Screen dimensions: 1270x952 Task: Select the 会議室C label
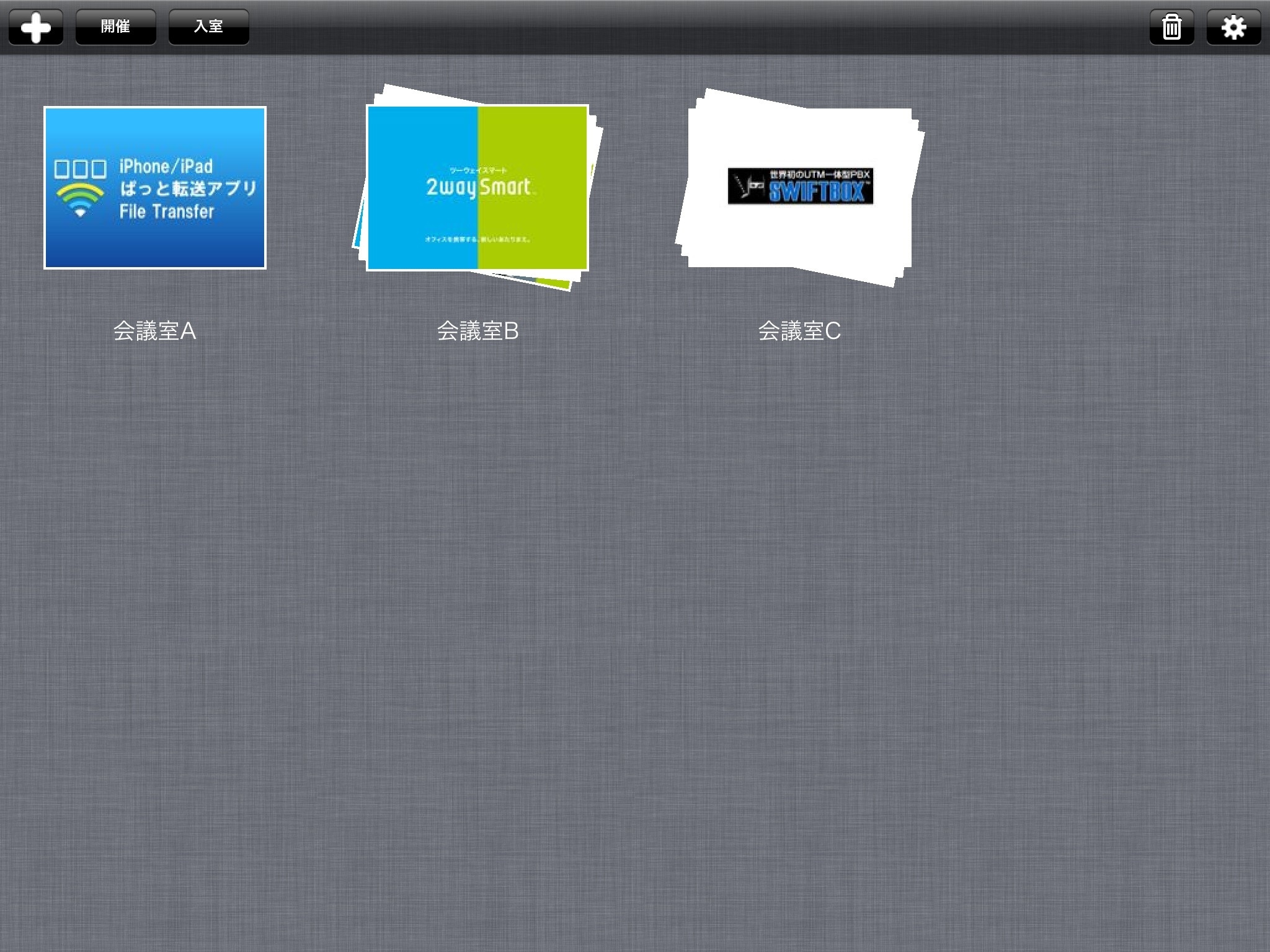point(800,331)
